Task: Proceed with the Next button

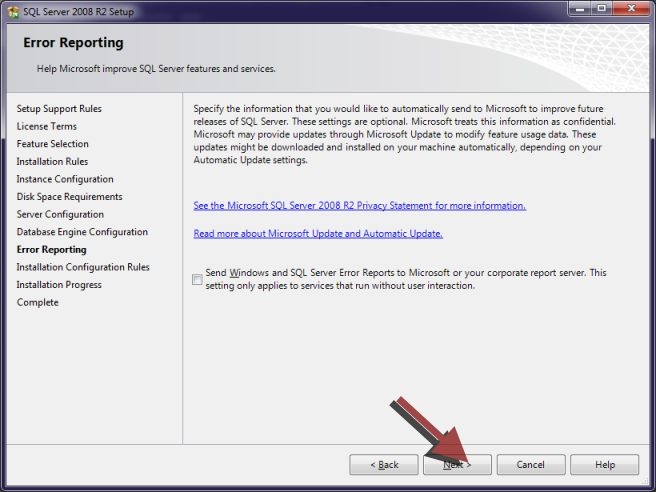Action: pos(457,464)
